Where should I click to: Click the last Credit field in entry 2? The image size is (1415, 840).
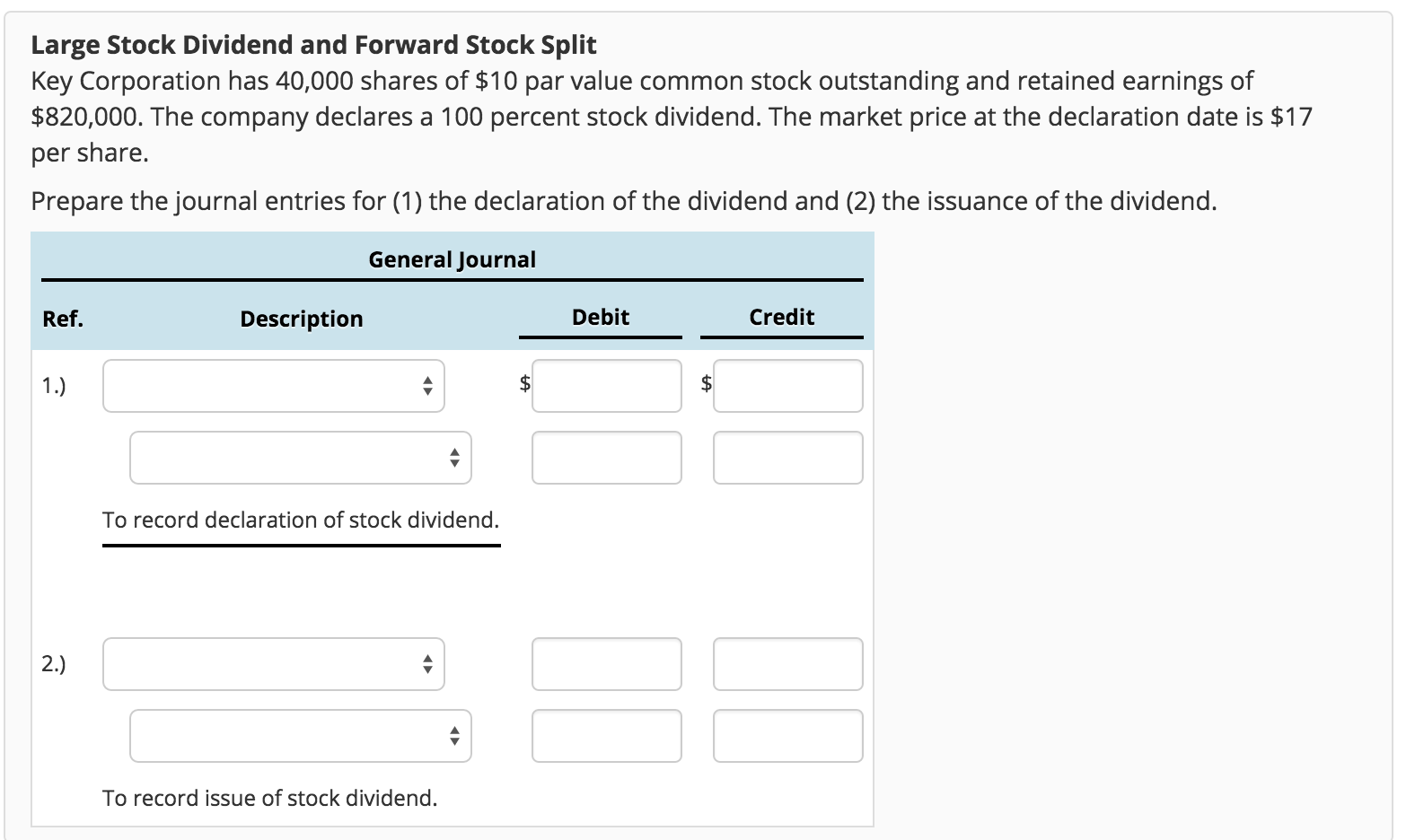pyautogui.click(x=787, y=736)
